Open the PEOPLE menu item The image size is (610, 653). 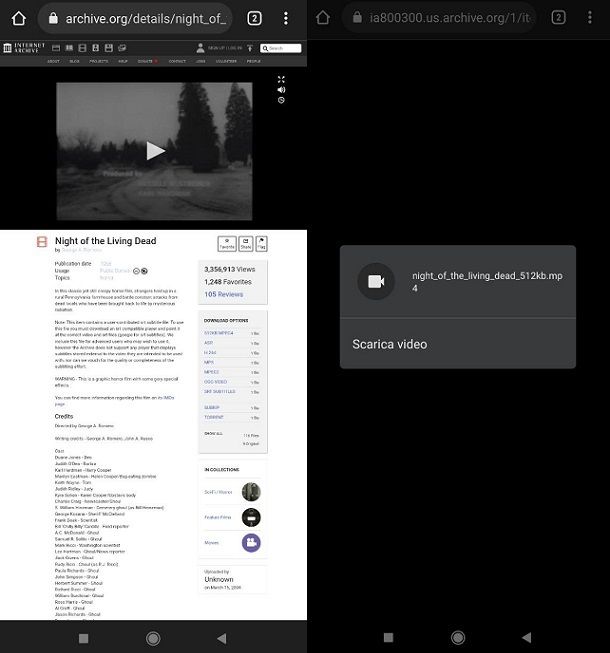[254, 61]
